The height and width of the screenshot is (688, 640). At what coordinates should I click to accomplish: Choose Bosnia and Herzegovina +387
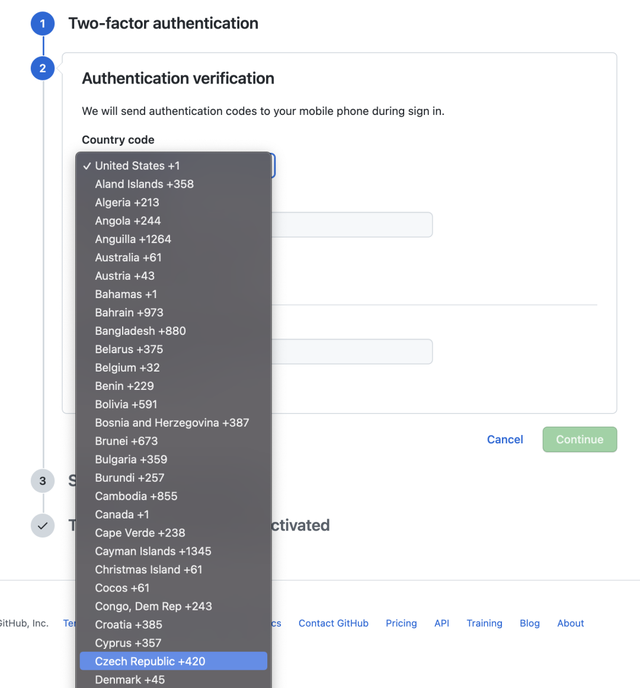click(x=172, y=422)
